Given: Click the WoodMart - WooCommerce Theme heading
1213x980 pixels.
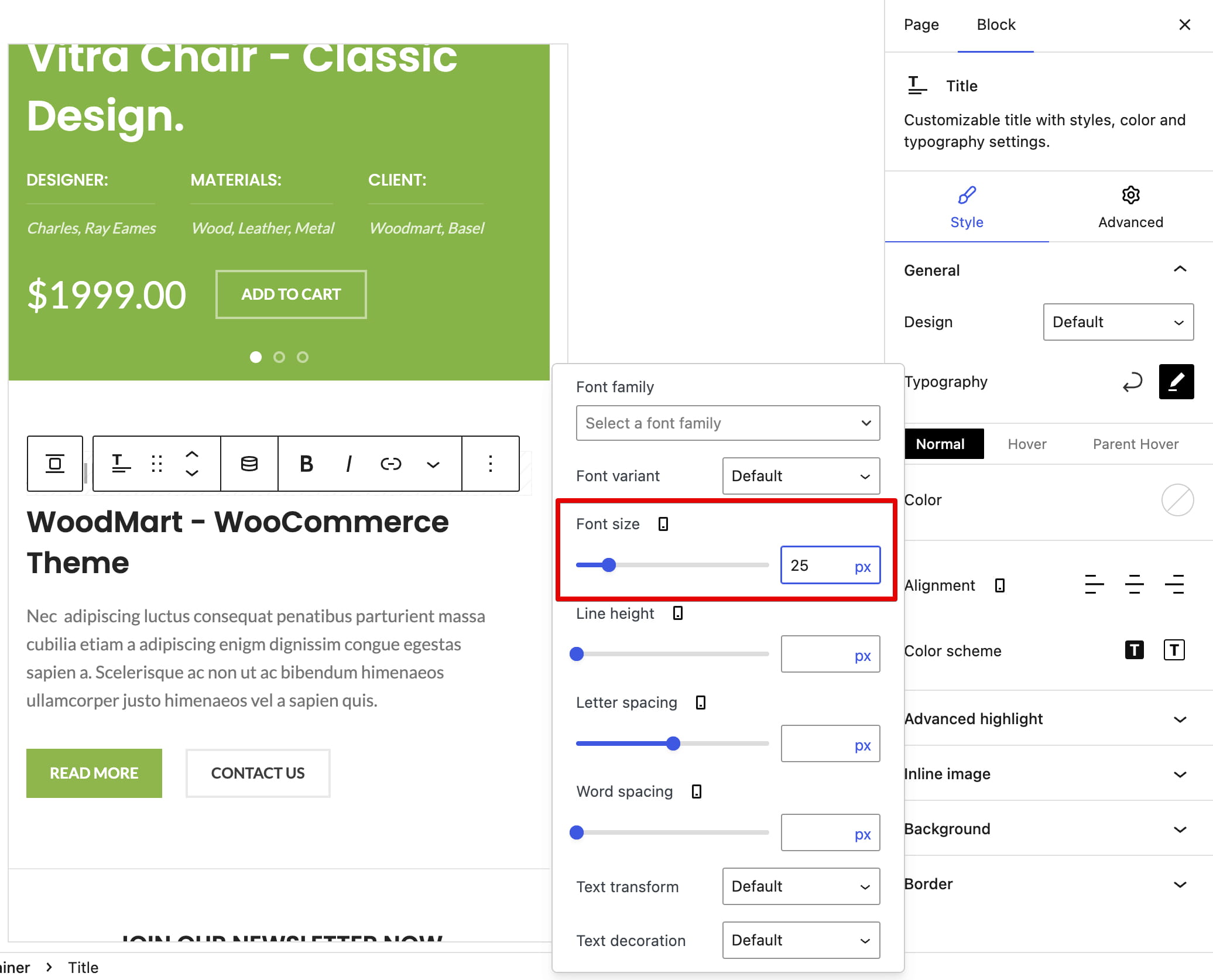Looking at the screenshot, I should pyautogui.click(x=238, y=542).
